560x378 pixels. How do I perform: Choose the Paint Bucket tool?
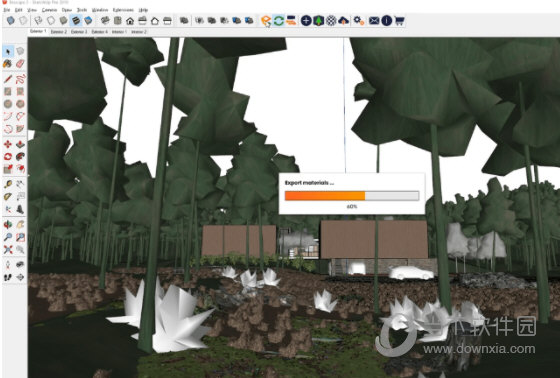(8, 64)
